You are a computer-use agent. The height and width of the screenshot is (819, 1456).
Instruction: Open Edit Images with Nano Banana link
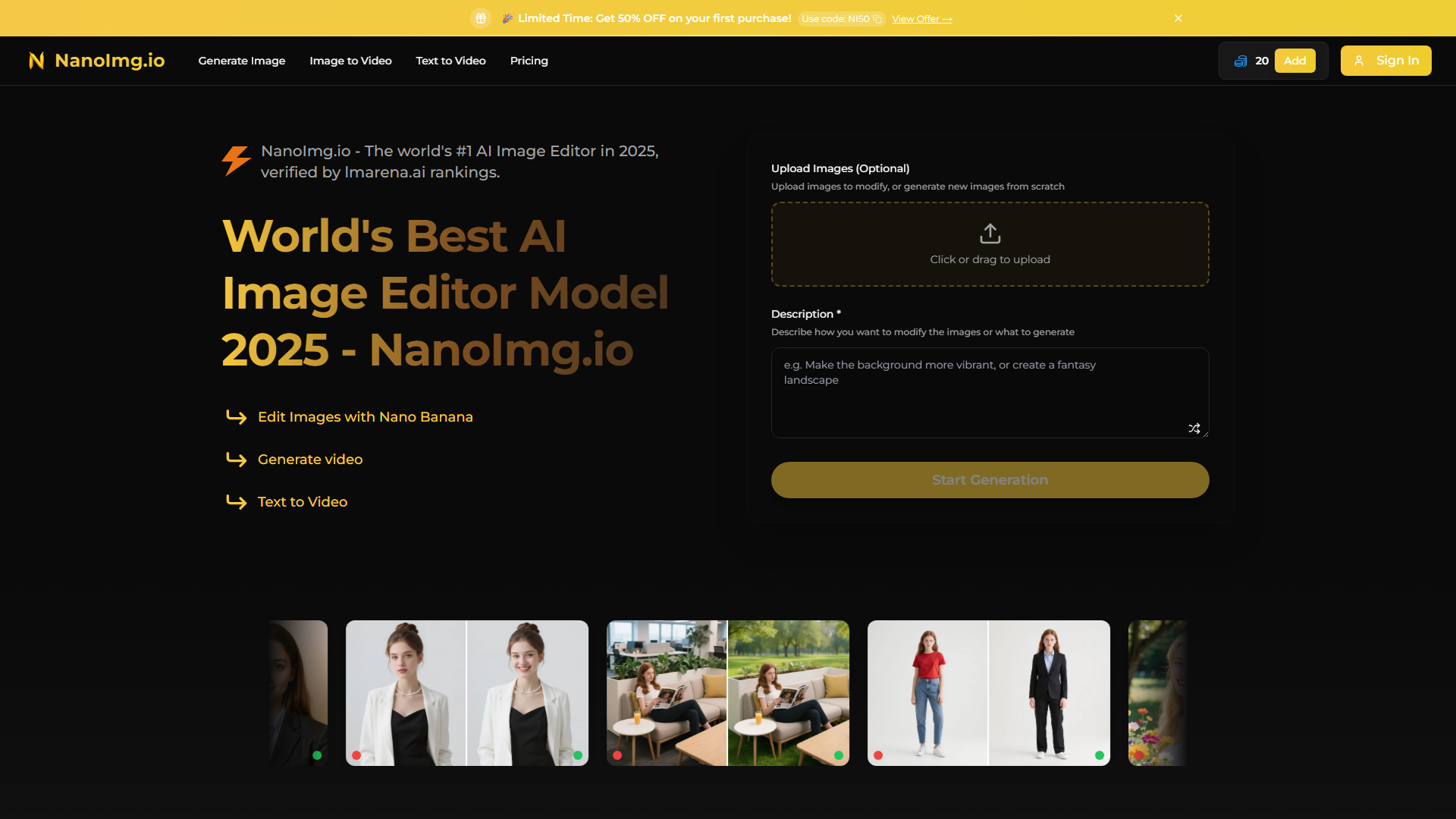click(366, 417)
